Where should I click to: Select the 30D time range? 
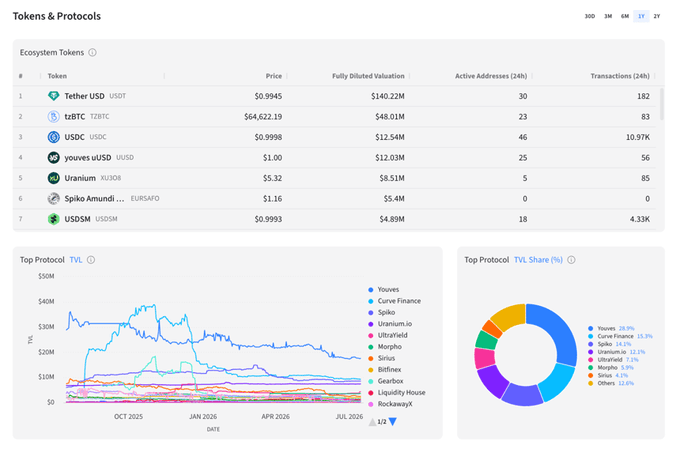pos(589,16)
